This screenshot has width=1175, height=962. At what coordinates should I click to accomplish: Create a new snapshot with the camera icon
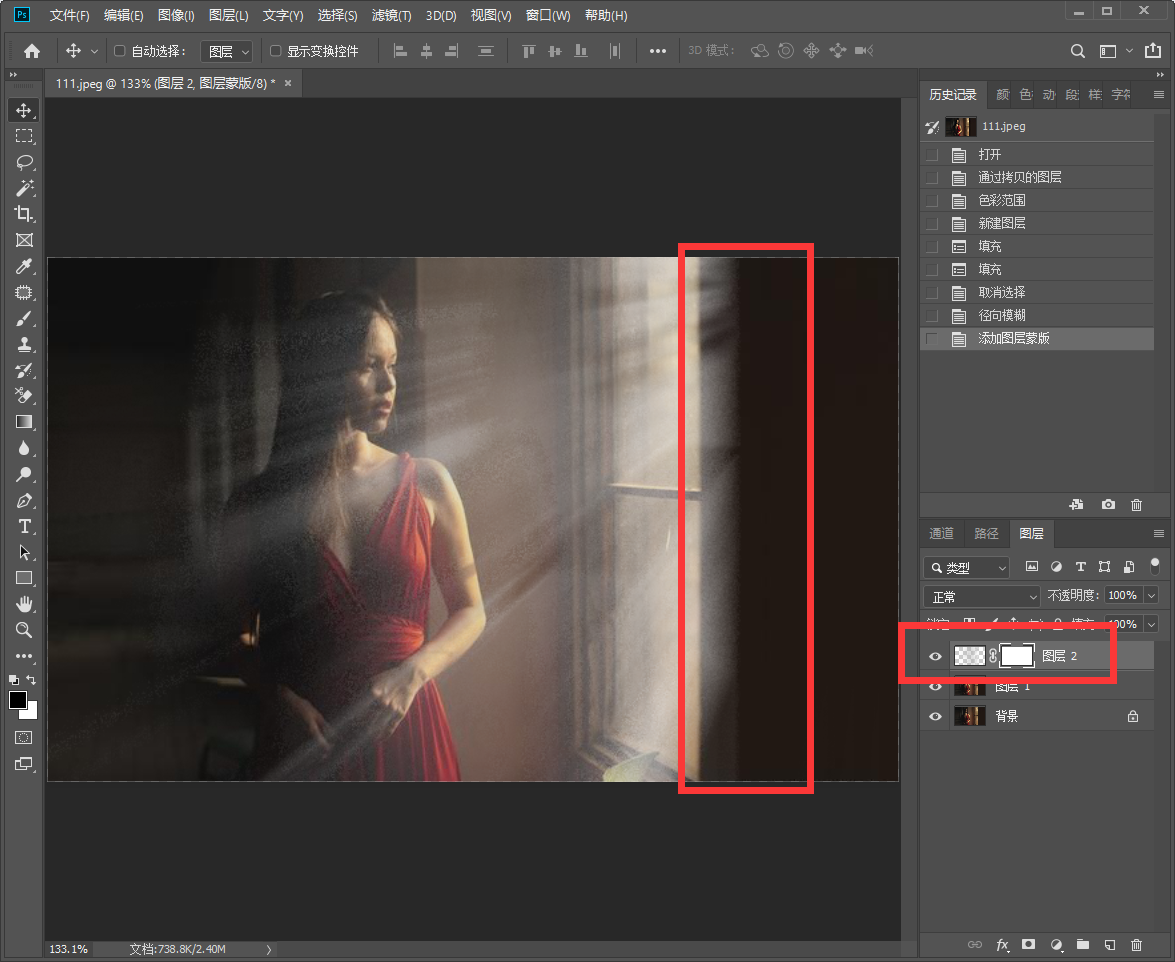[x=1108, y=505]
